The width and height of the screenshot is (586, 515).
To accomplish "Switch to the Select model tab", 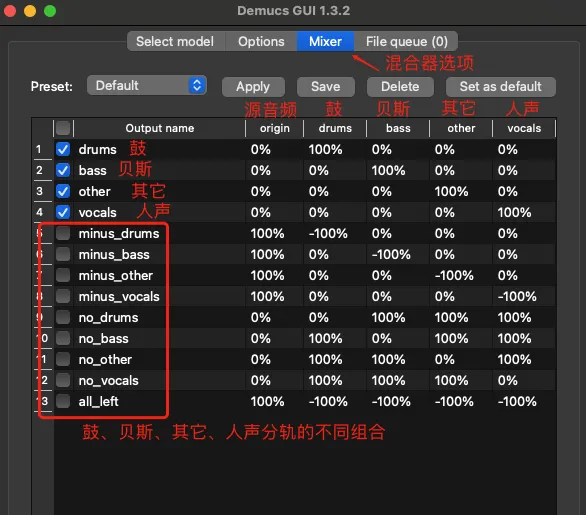I will [175, 41].
